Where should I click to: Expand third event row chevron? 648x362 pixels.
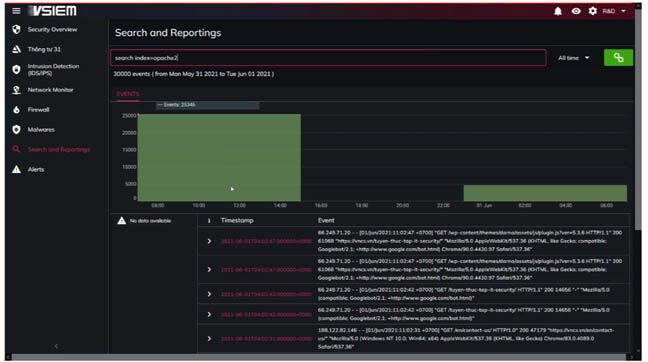pos(209,294)
